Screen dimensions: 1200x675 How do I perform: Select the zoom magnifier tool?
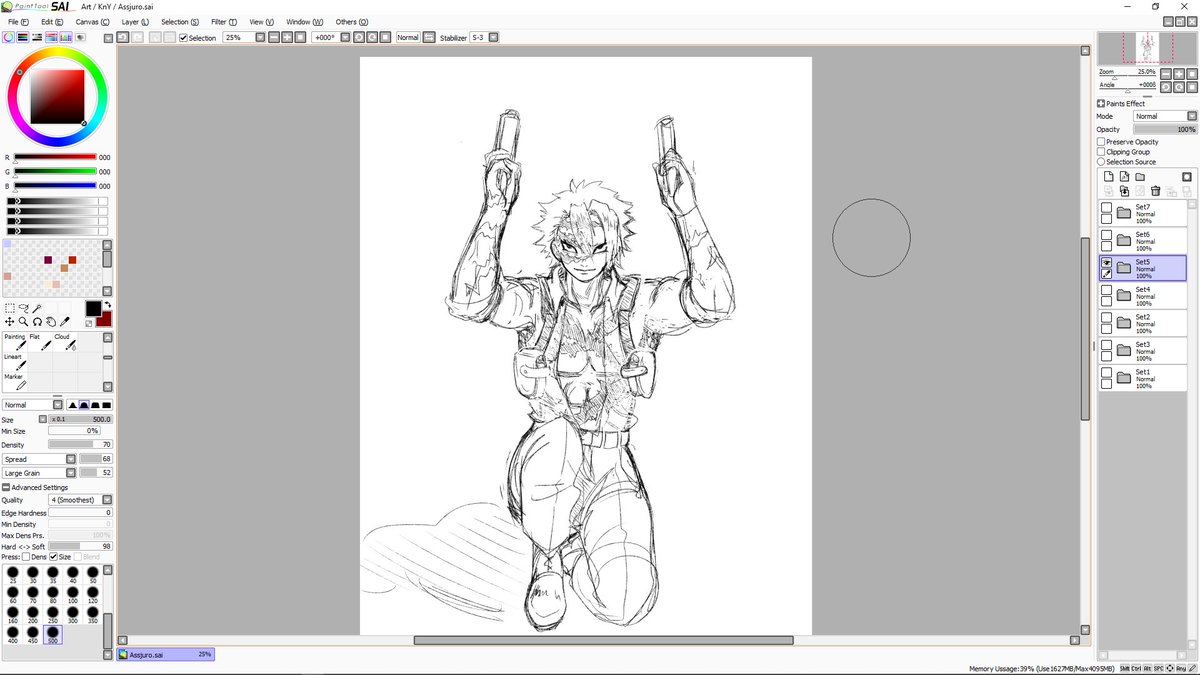pyautogui.click(x=23, y=322)
